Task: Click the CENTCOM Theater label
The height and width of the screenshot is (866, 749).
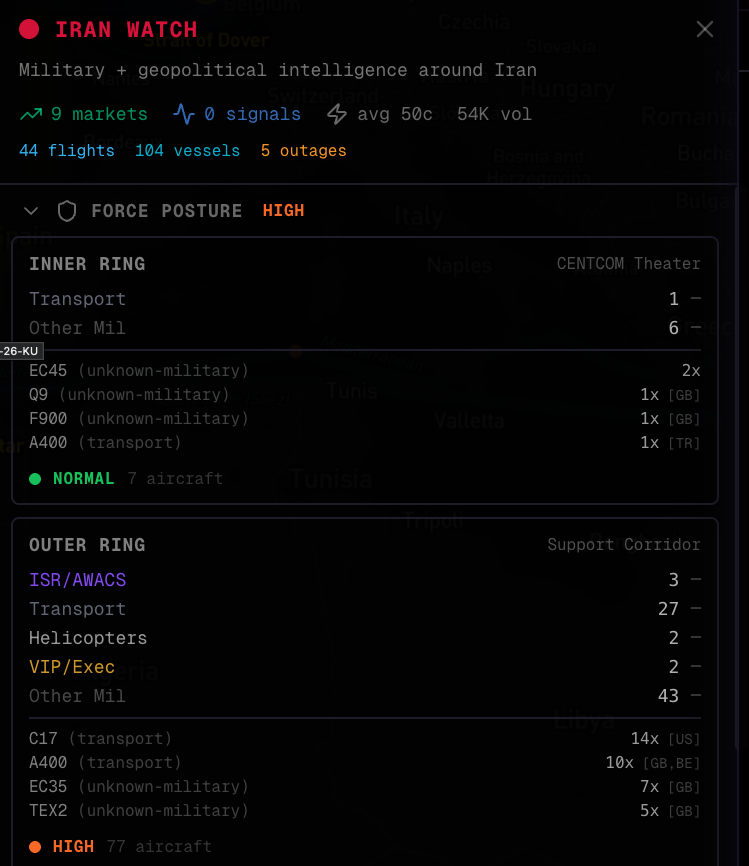Action: [x=629, y=263]
